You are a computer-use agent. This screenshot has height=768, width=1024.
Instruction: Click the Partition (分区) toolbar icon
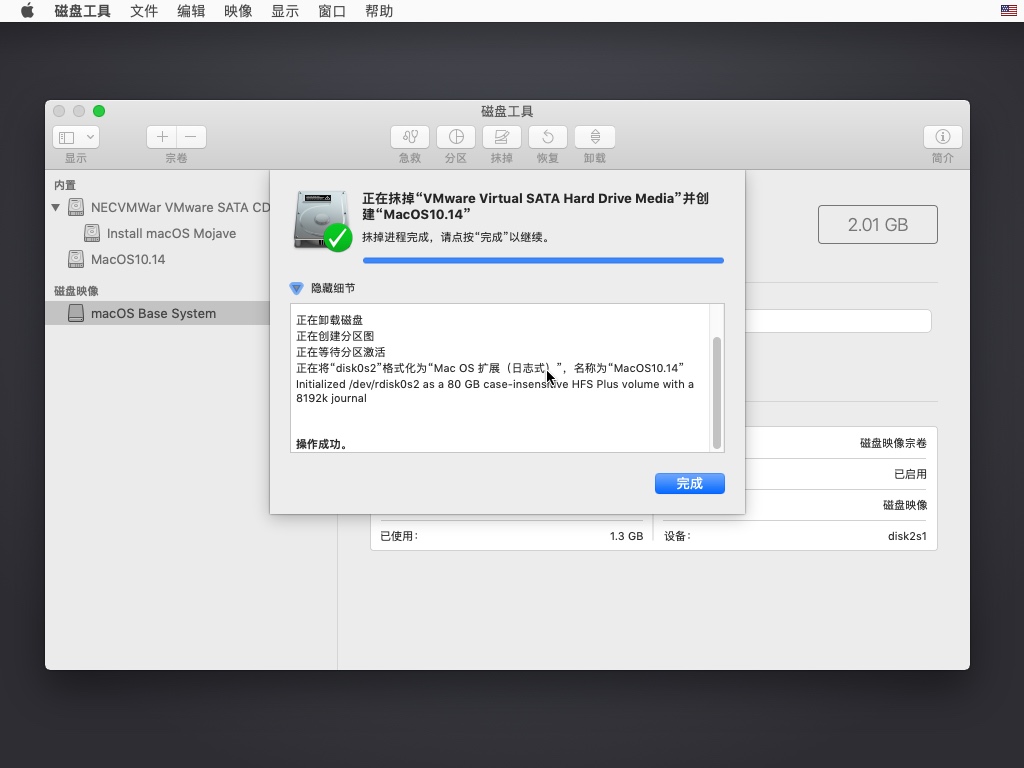click(x=456, y=136)
